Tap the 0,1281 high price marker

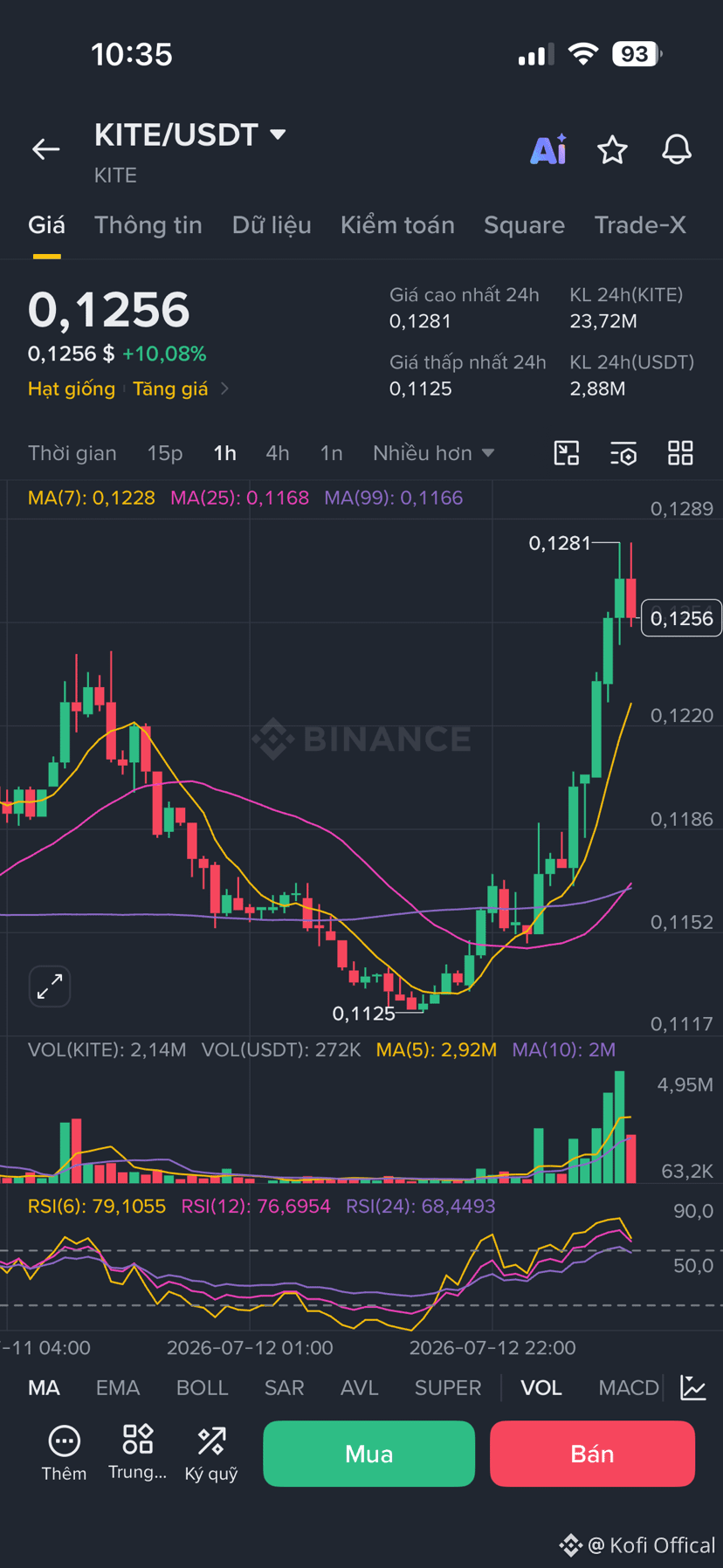560,543
